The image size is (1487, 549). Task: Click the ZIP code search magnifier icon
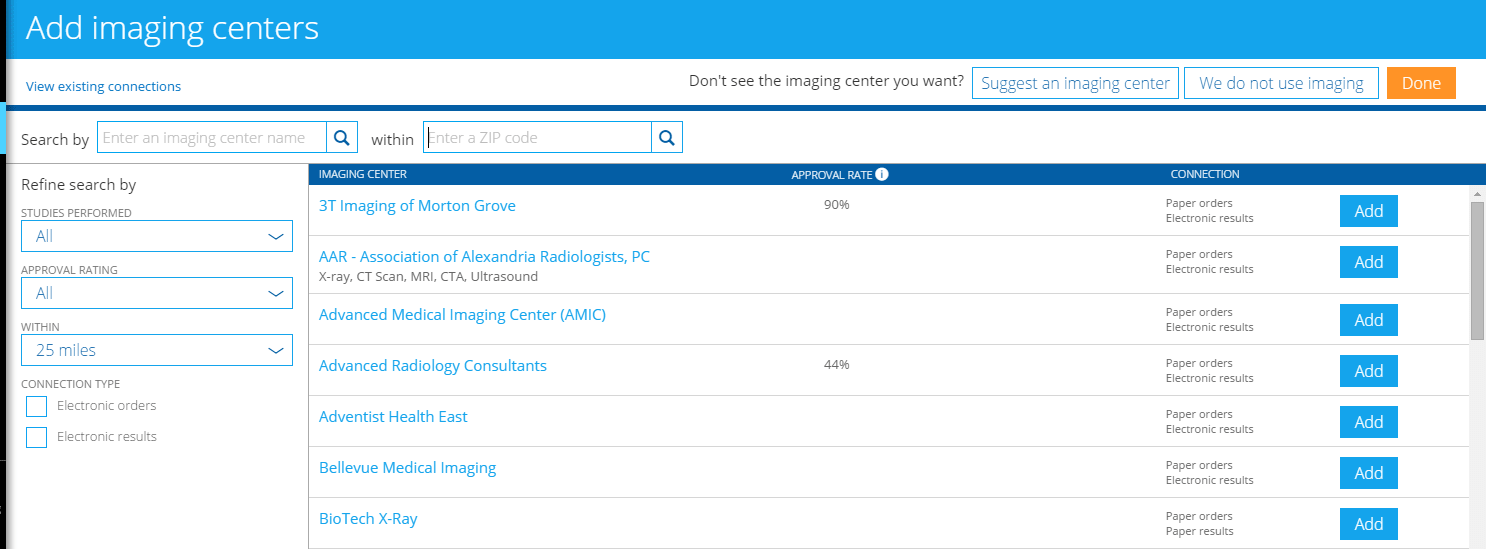coord(667,138)
